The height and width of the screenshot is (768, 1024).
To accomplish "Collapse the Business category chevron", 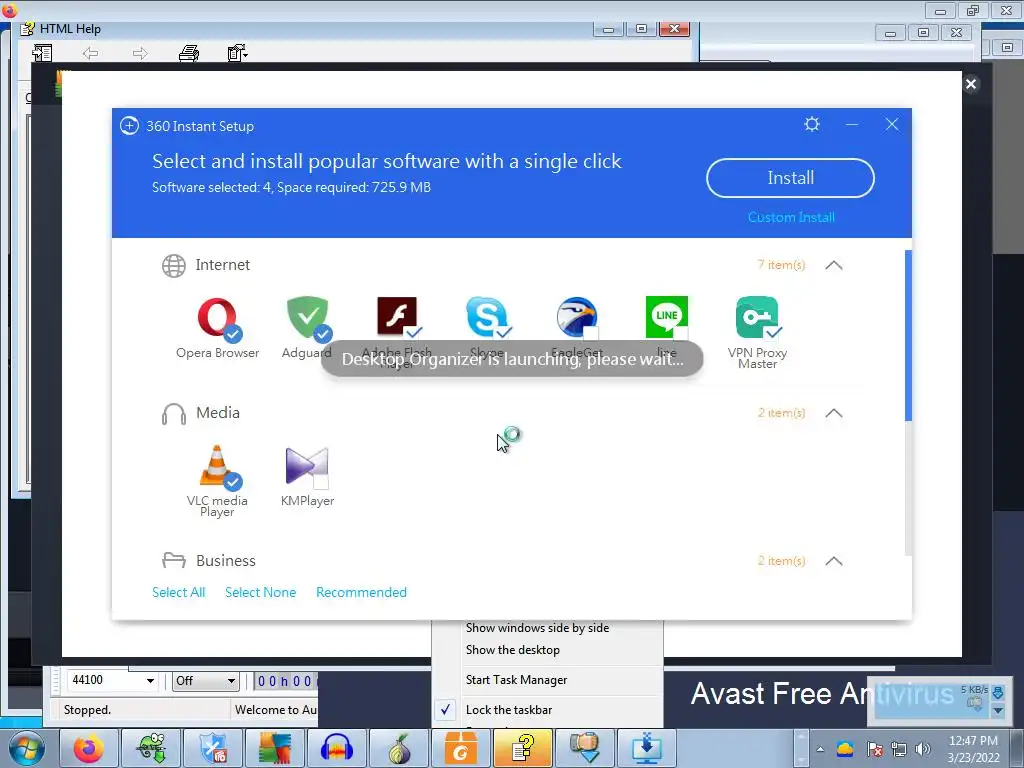I will pyautogui.click(x=834, y=561).
